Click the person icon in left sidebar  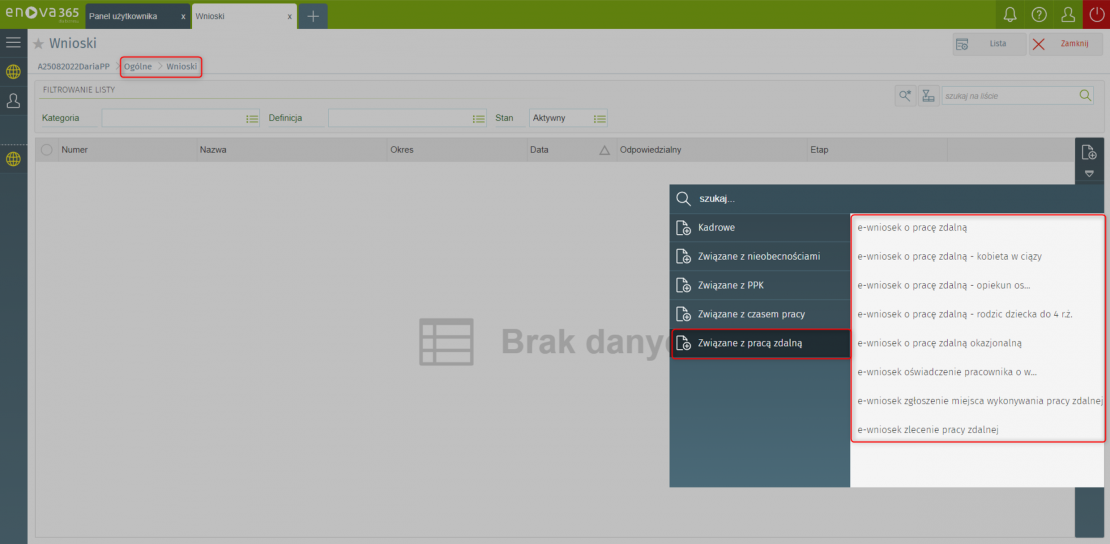(13, 101)
